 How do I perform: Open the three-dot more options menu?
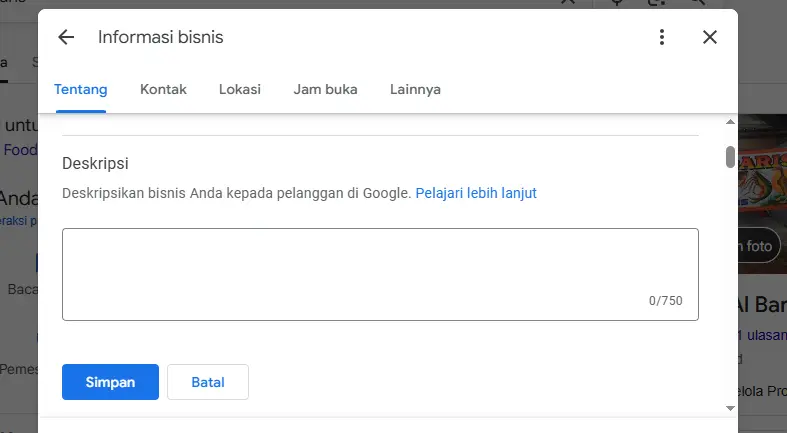pyautogui.click(x=662, y=37)
